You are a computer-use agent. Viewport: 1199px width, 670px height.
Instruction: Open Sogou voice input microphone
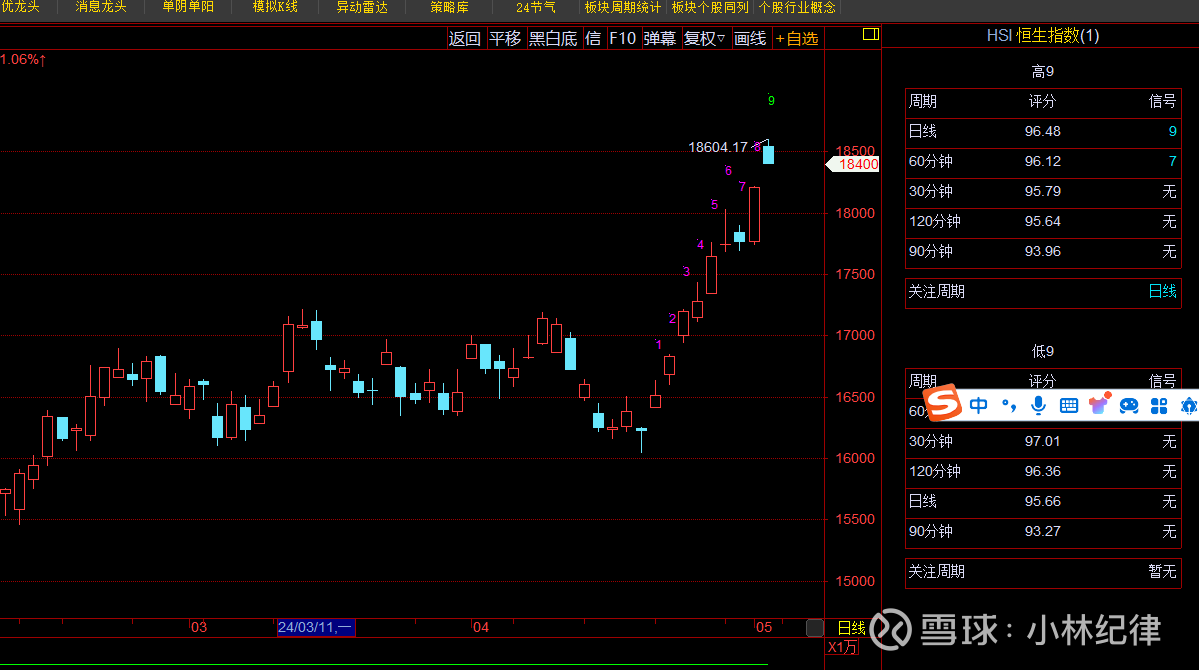click(1038, 405)
